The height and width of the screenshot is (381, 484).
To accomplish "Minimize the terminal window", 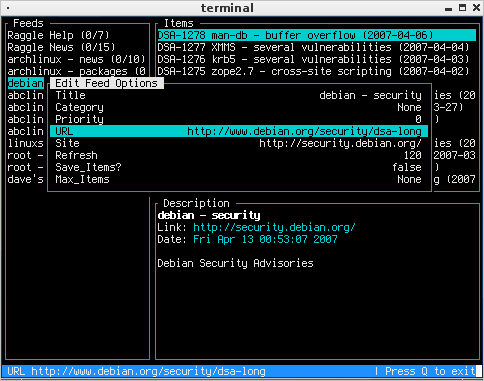I will pyautogui.click(x=449, y=9).
